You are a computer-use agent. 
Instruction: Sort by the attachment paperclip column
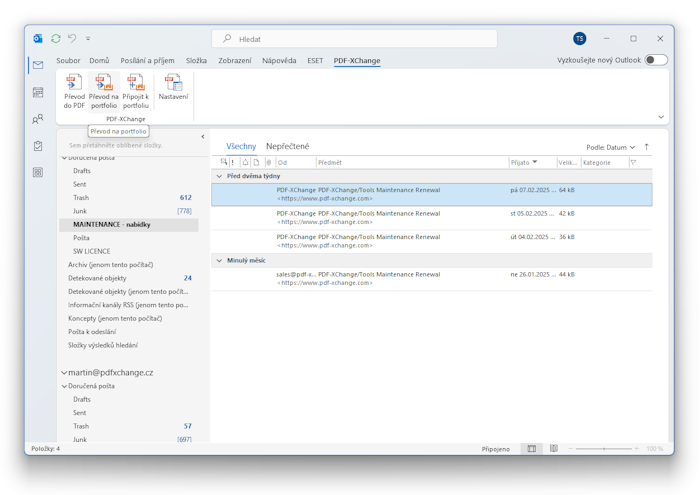tap(269, 162)
